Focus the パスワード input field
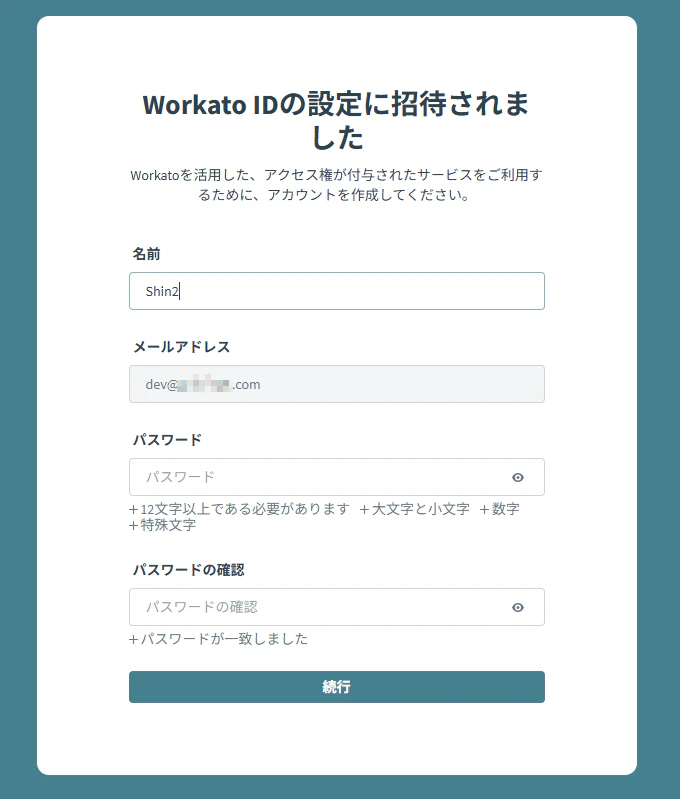The height and width of the screenshot is (799, 680). (x=336, y=477)
